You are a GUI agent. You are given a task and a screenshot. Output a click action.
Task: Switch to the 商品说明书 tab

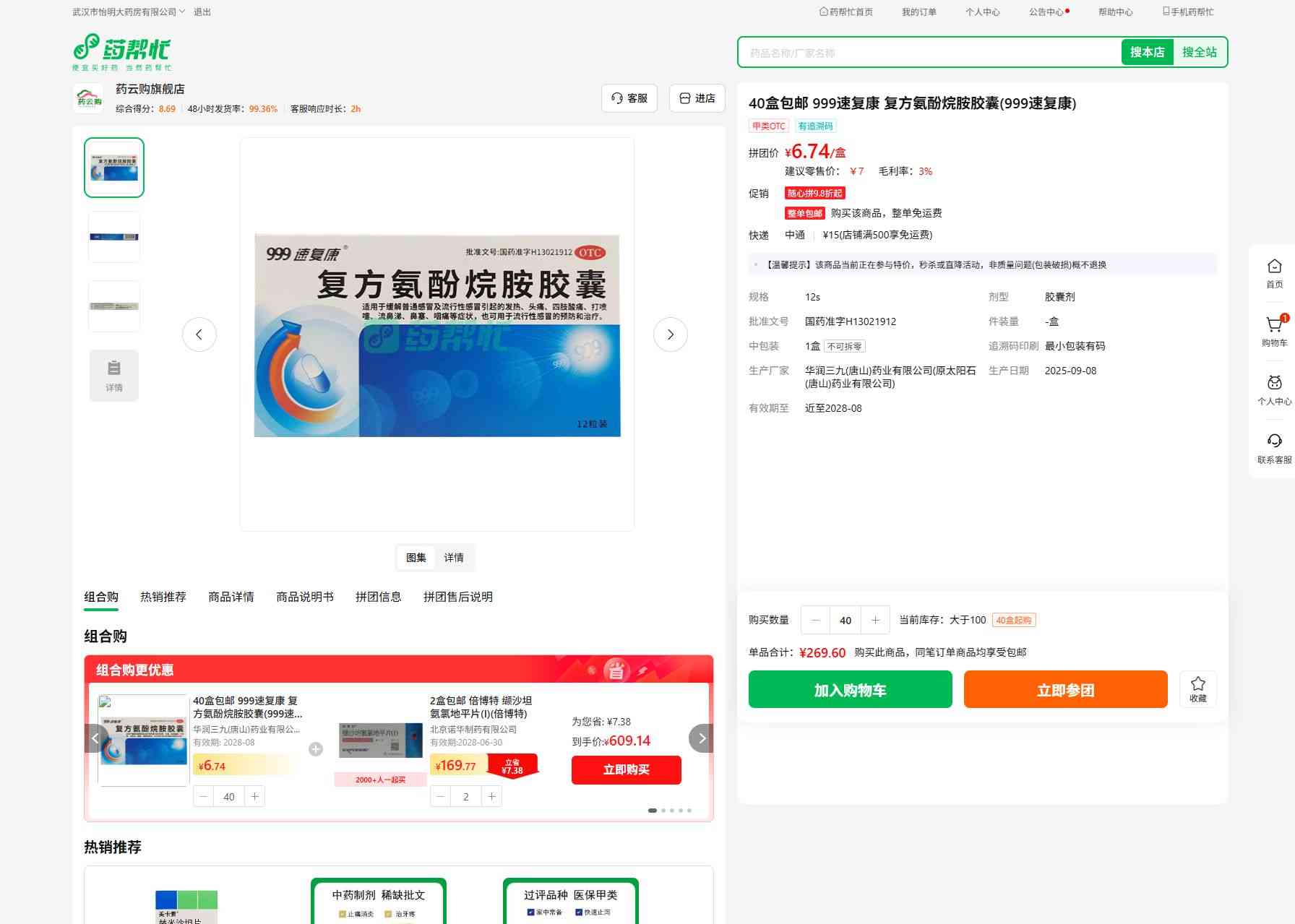304,597
